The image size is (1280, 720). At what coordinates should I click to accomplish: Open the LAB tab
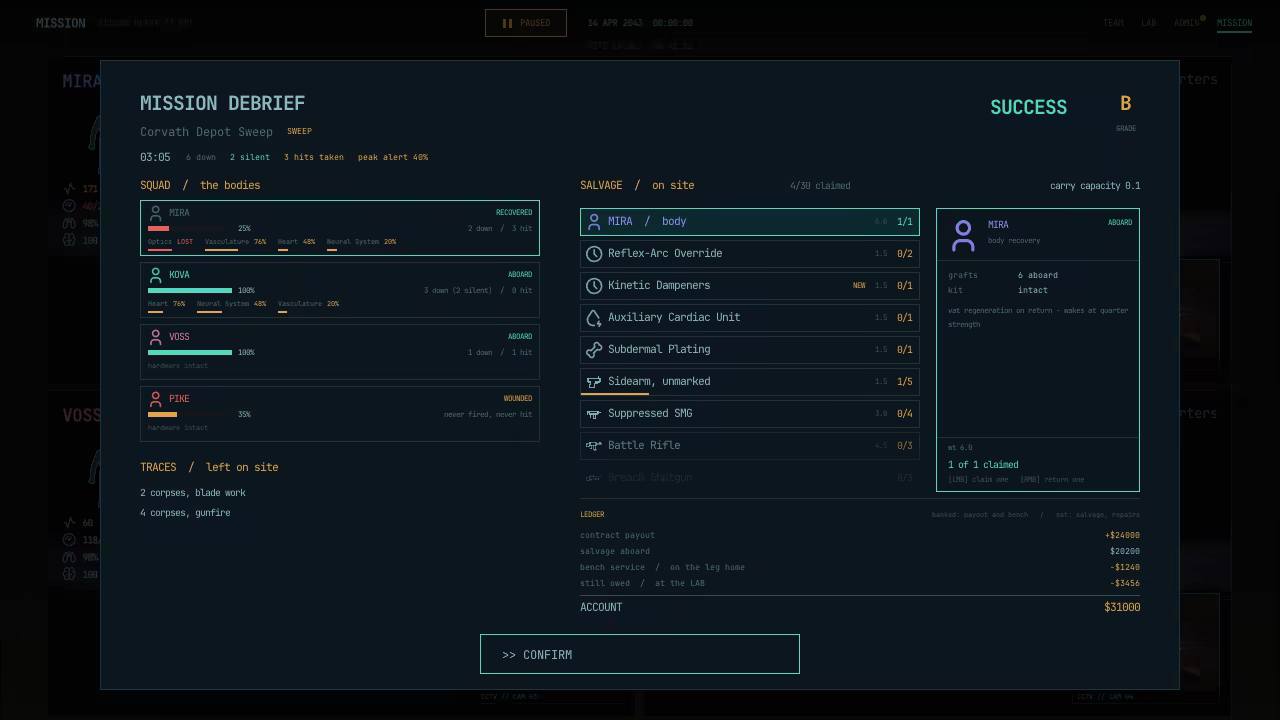[1148, 23]
